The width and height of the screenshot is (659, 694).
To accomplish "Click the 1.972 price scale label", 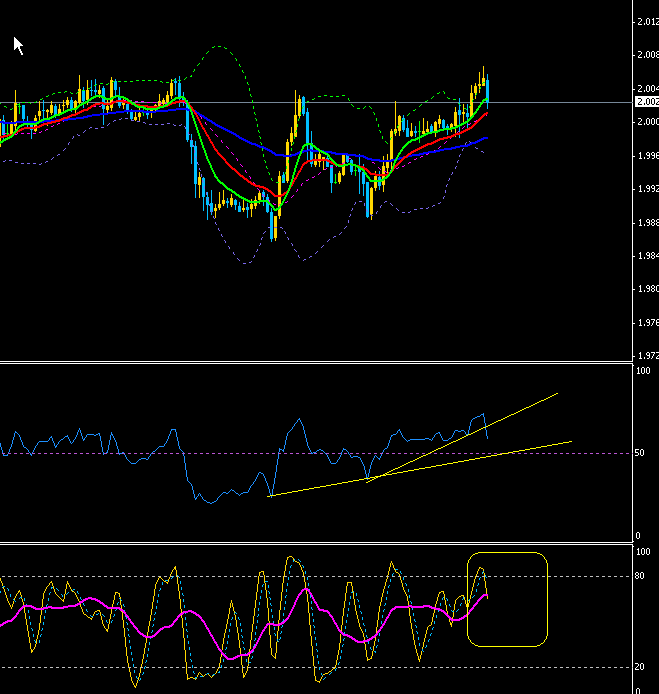I will point(647,356).
